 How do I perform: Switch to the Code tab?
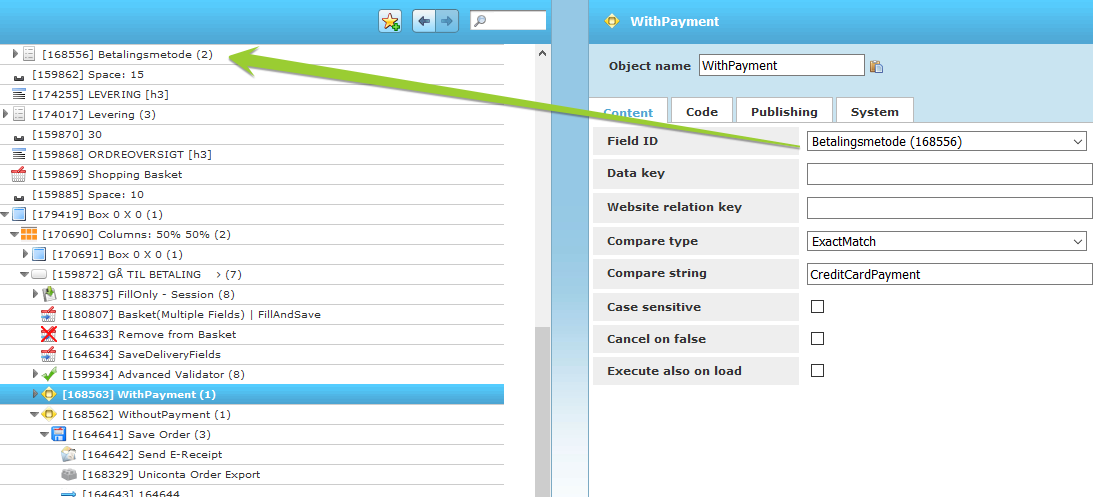[x=701, y=112]
